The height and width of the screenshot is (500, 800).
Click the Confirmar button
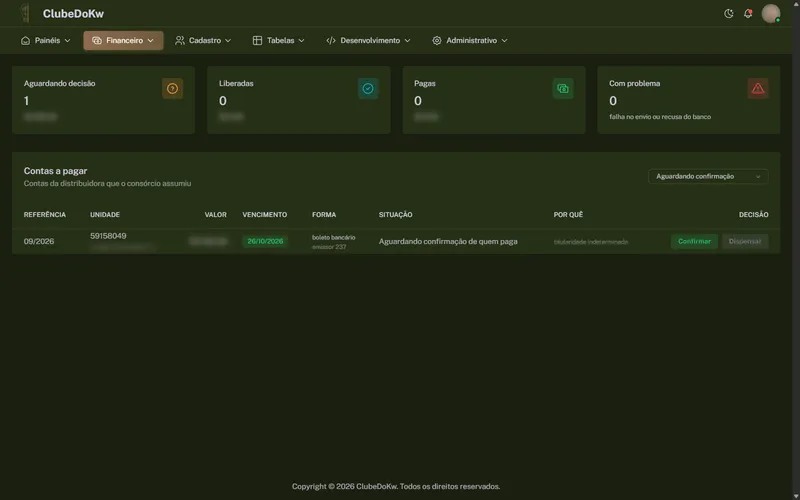[x=694, y=241]
